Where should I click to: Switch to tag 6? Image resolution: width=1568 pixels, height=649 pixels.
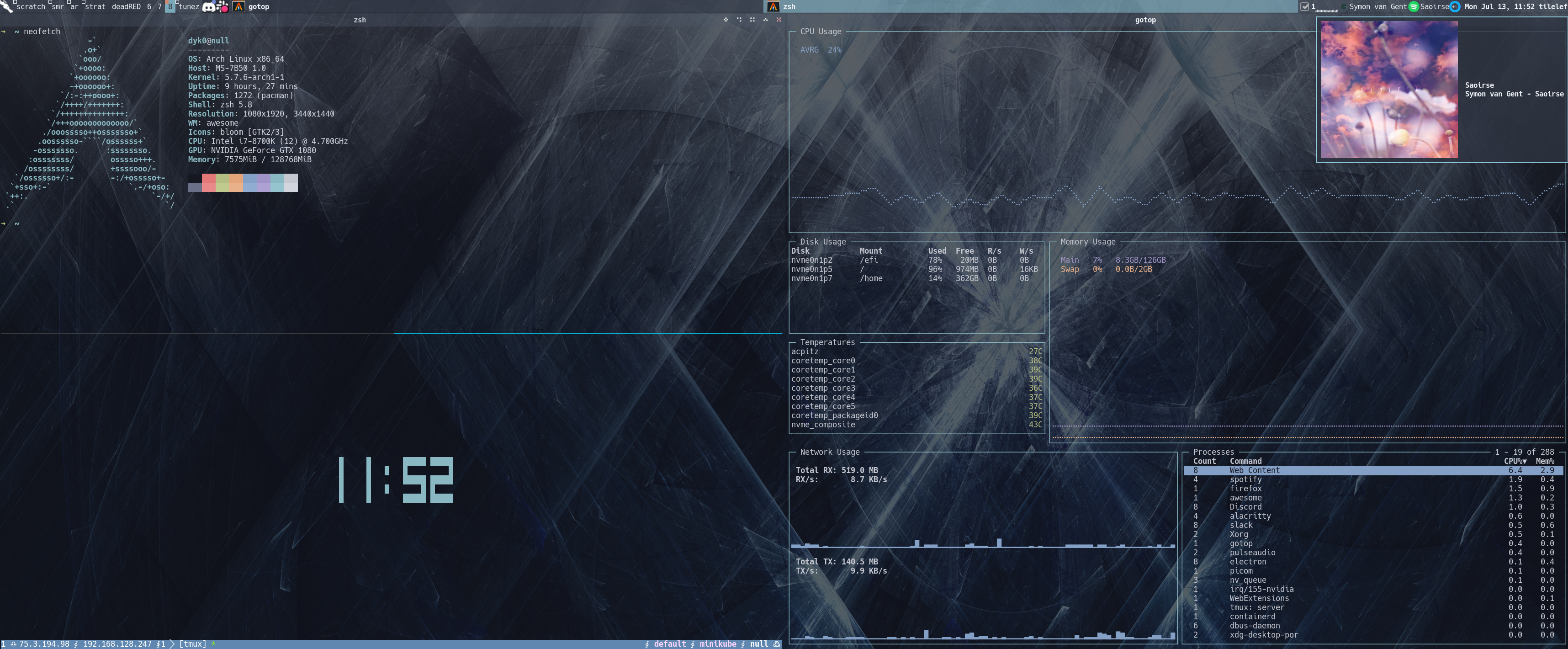click(x=148, y=7)
